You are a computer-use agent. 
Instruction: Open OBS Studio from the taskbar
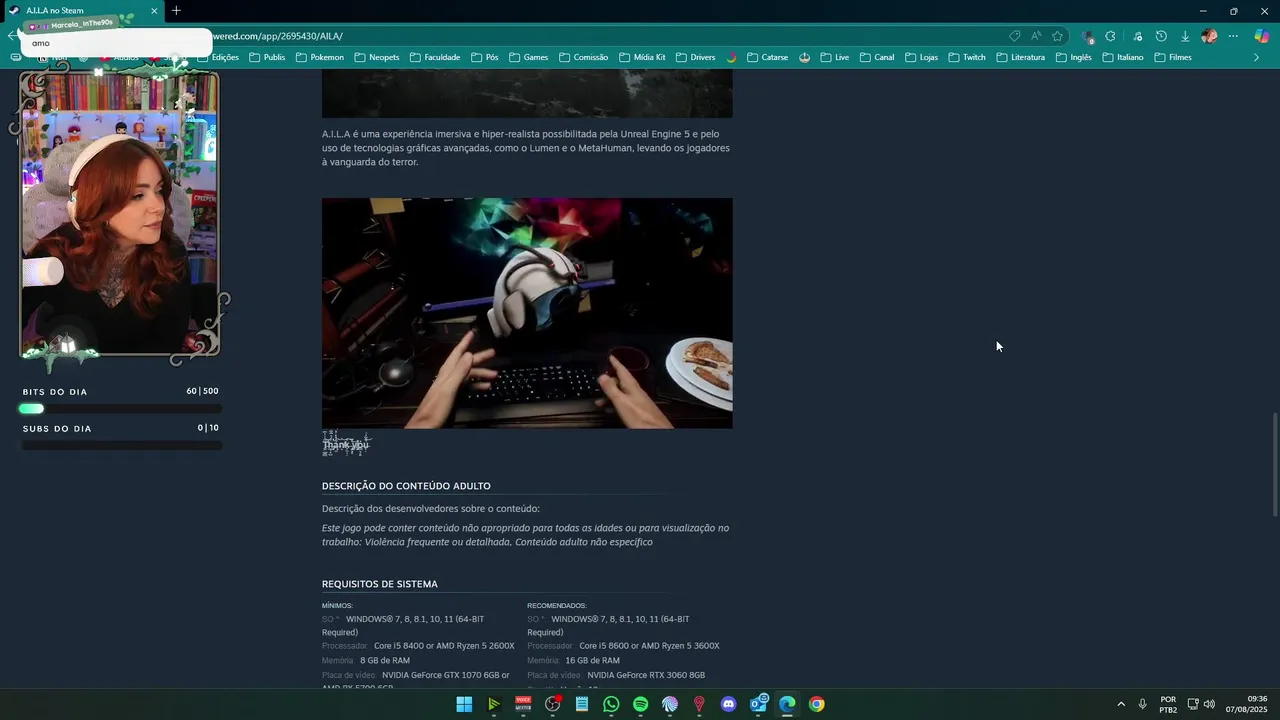point(552,704)
